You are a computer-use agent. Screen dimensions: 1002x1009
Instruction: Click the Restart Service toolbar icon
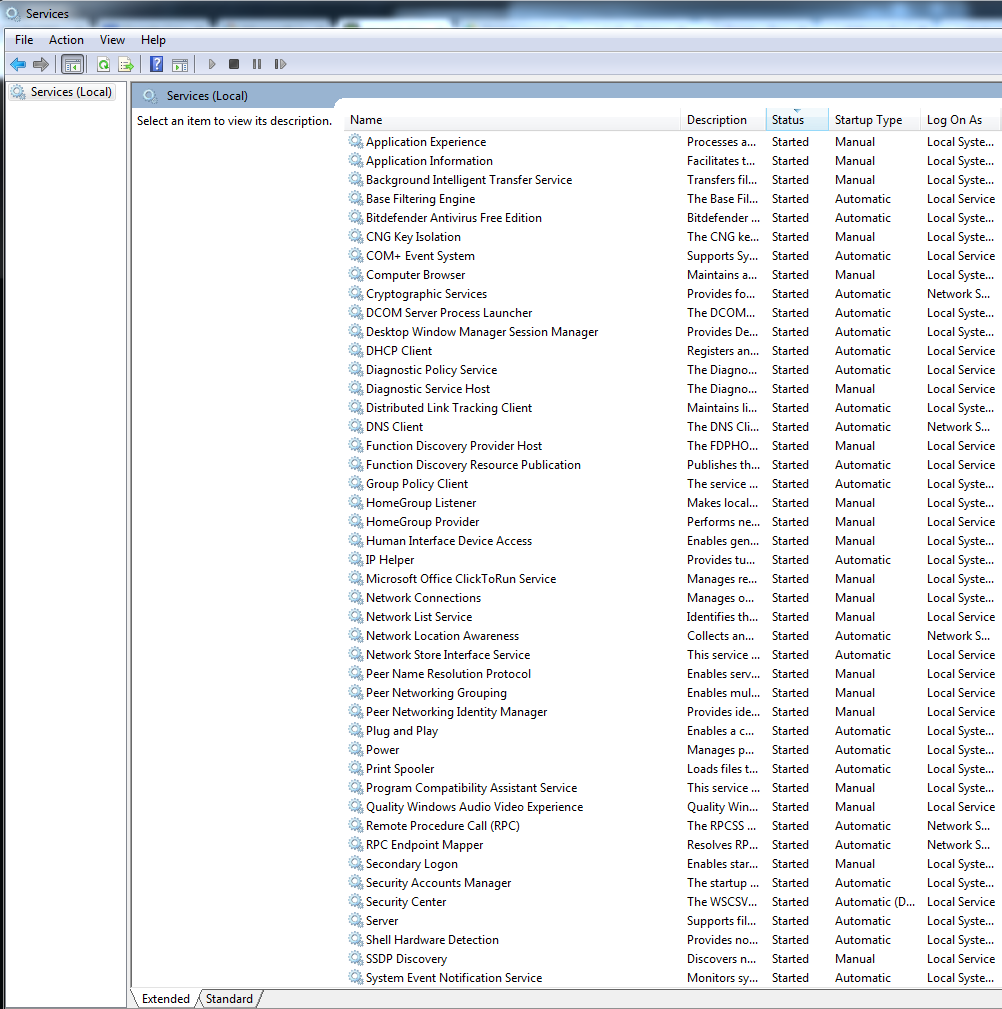280,64
